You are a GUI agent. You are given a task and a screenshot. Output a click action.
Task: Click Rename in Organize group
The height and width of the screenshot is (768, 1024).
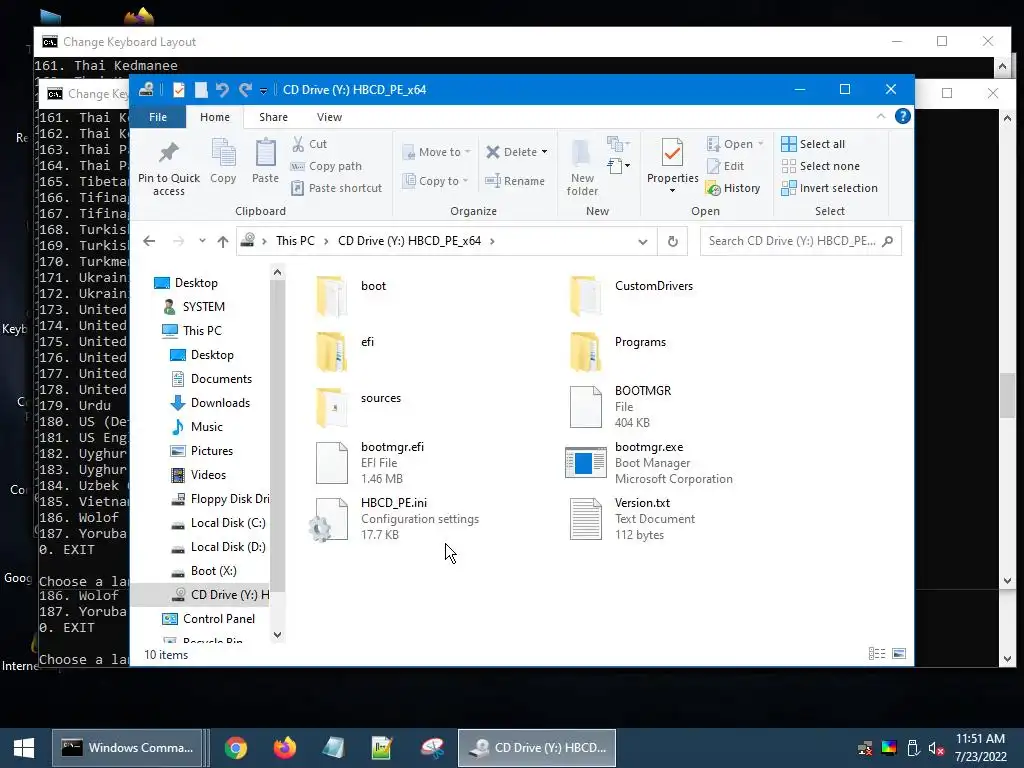(x=515, y=181)
